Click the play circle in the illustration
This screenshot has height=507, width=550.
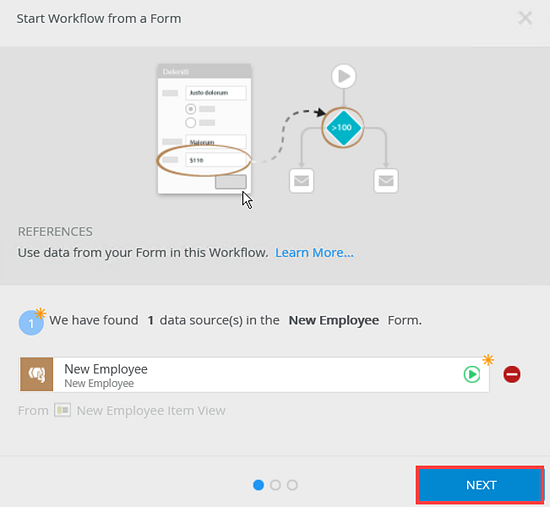344,76
